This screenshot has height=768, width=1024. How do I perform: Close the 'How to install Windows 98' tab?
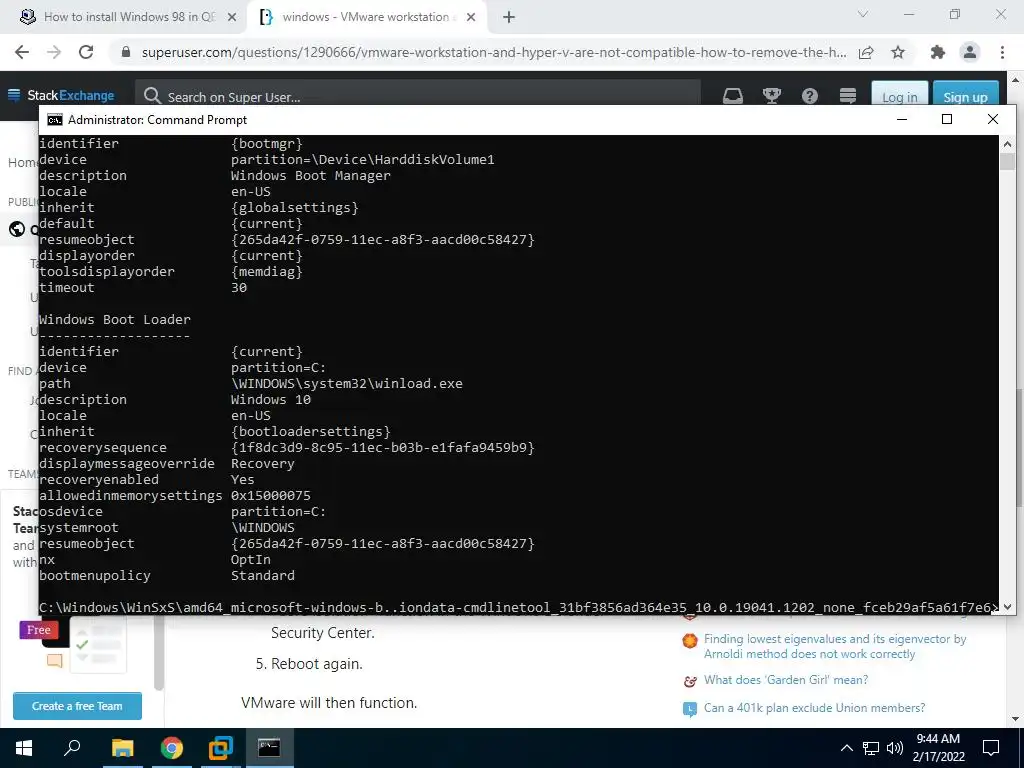pos(232,17)
